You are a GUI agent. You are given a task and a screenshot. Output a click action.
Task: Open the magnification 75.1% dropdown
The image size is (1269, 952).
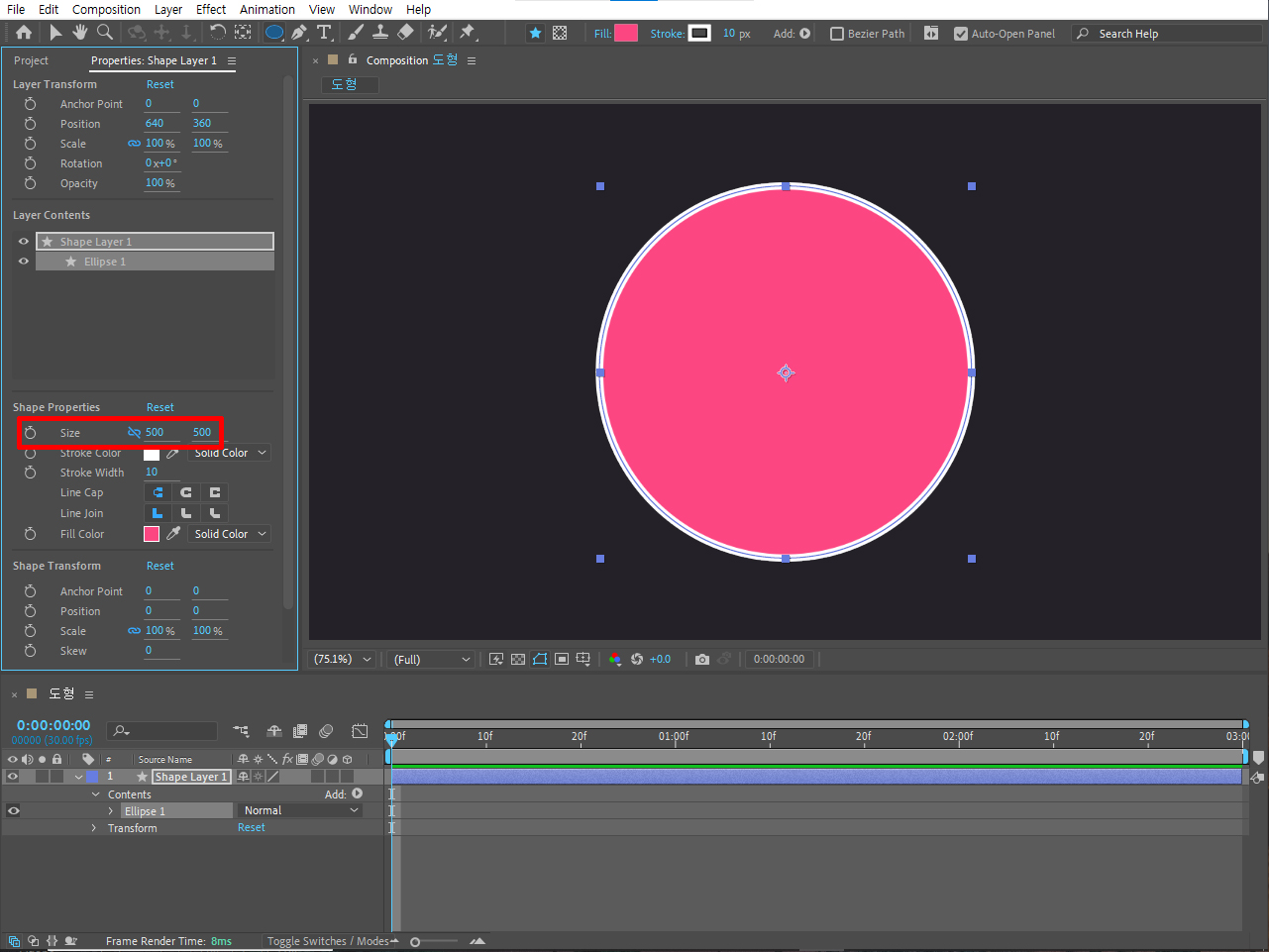tap(343, 659)
